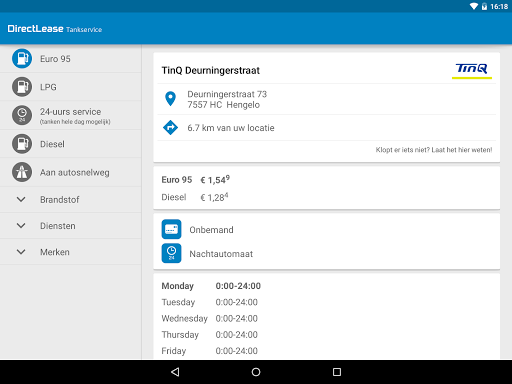The image size is (512, 384).
Task: Select the Aan autosnelweg highway icon
Action: coord(22,172)
